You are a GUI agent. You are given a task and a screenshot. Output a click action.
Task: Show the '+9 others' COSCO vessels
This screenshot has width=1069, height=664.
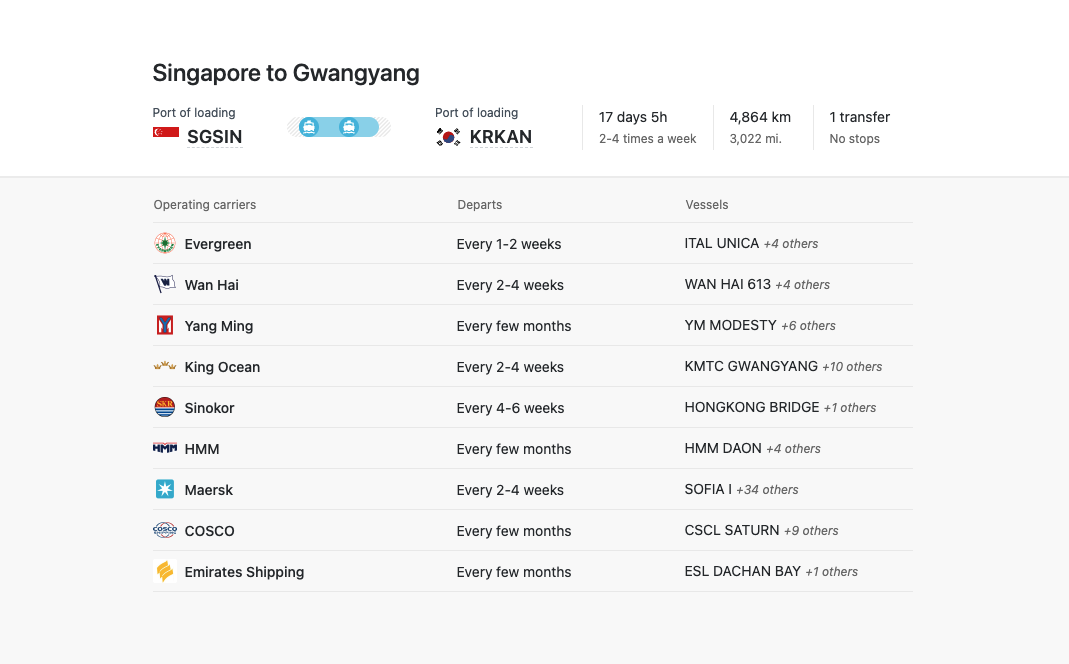[811, 530]
